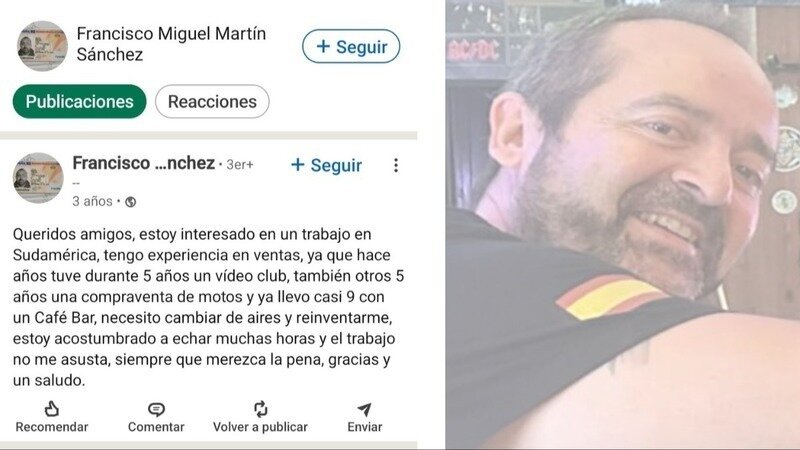Click the post text about Sudamérica job
This screenshot has height=450, width=800.
(208, 307)
